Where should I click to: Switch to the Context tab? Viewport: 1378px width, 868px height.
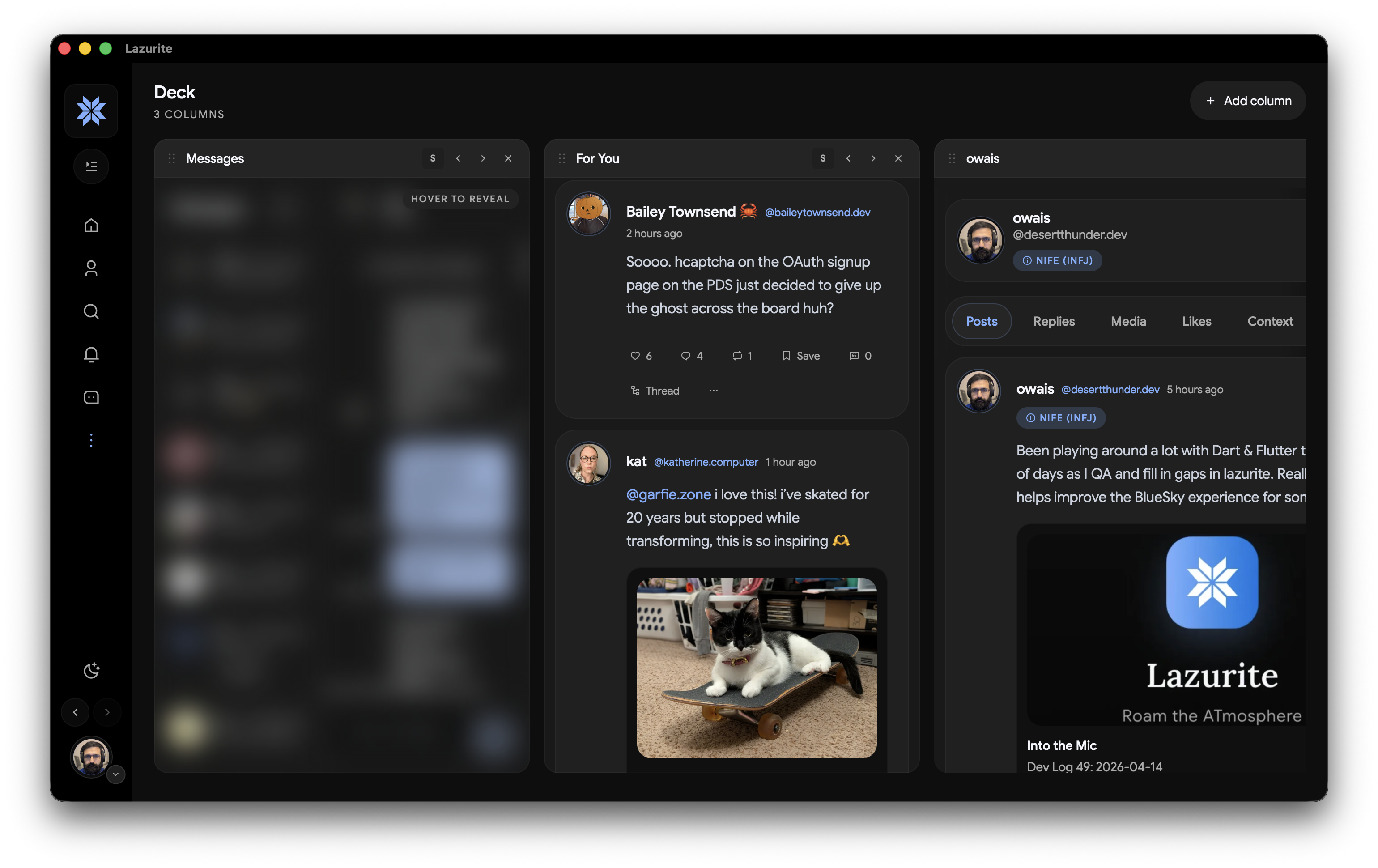[x=1270, y=321]
